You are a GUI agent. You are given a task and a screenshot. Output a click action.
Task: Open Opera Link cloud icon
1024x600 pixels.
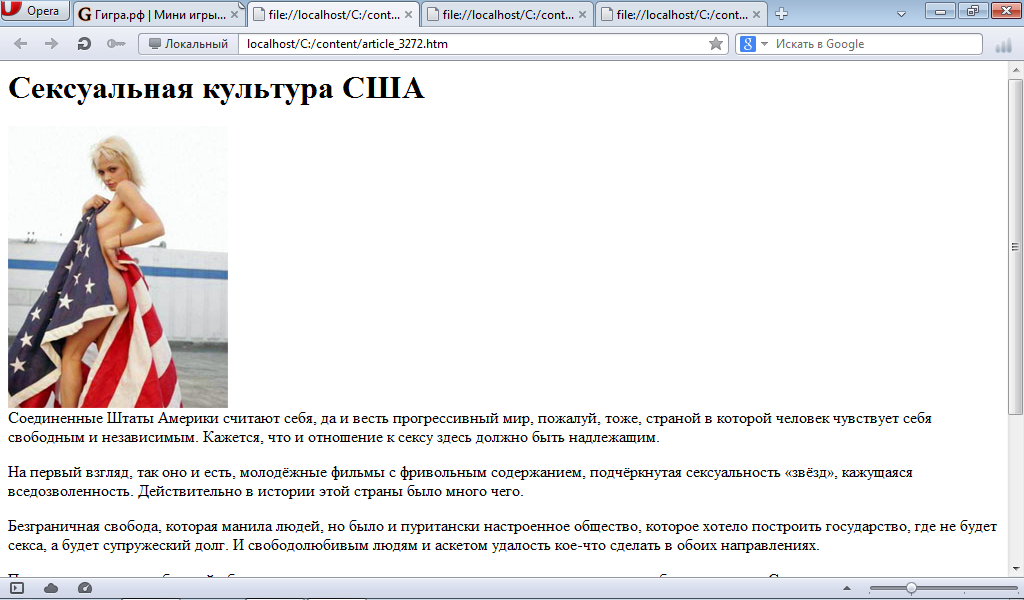click(51, 588)
